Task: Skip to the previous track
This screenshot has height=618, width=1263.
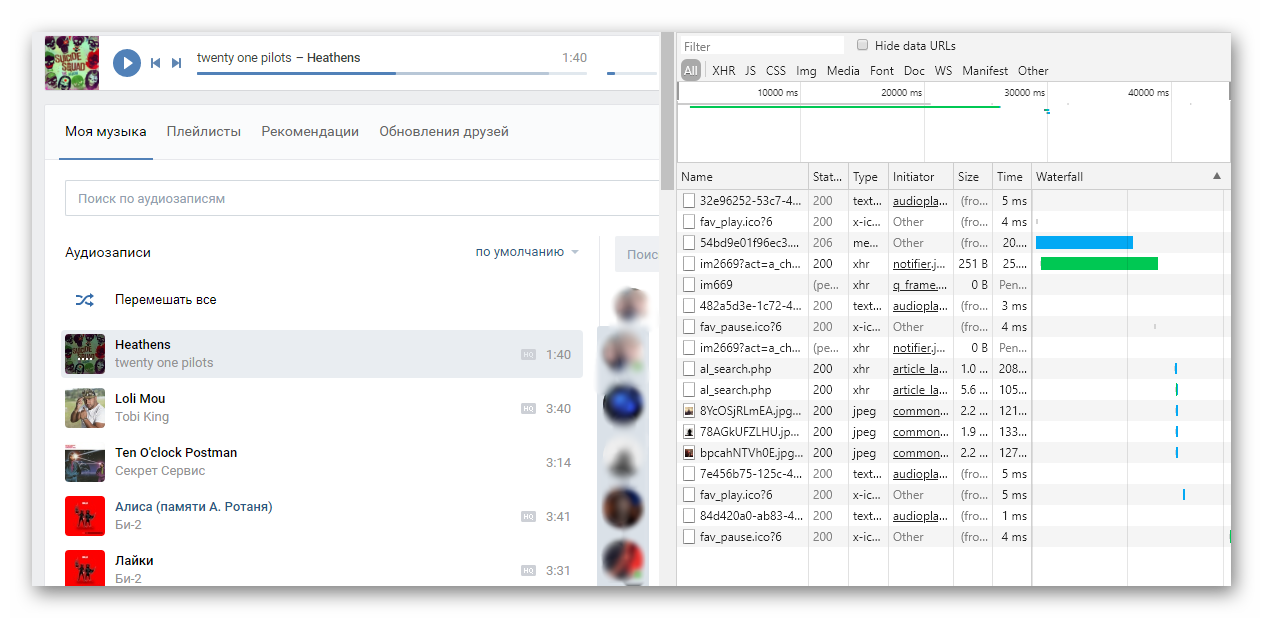Action: (x=155, y=63)
